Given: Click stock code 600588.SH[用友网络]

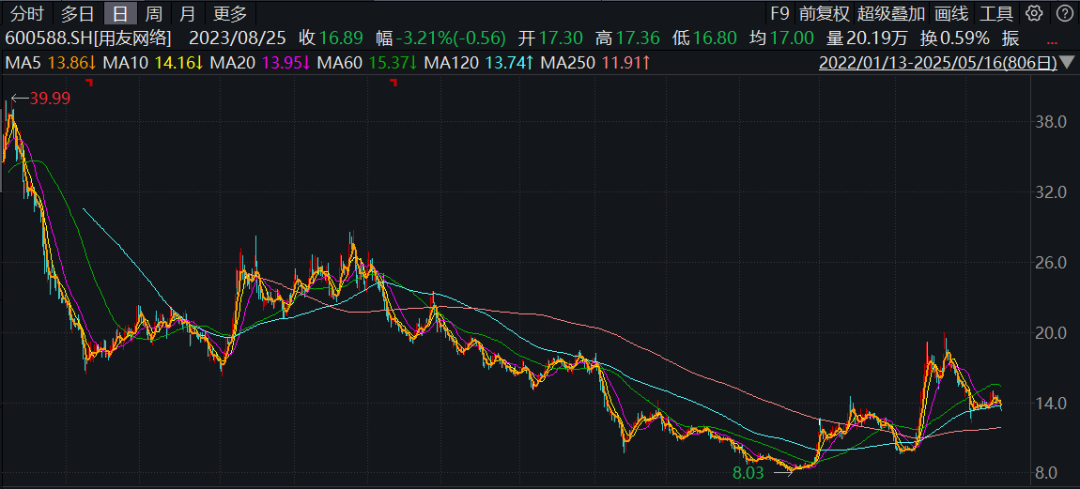Looking at the screenshot, I should click(x=88, y=38).
